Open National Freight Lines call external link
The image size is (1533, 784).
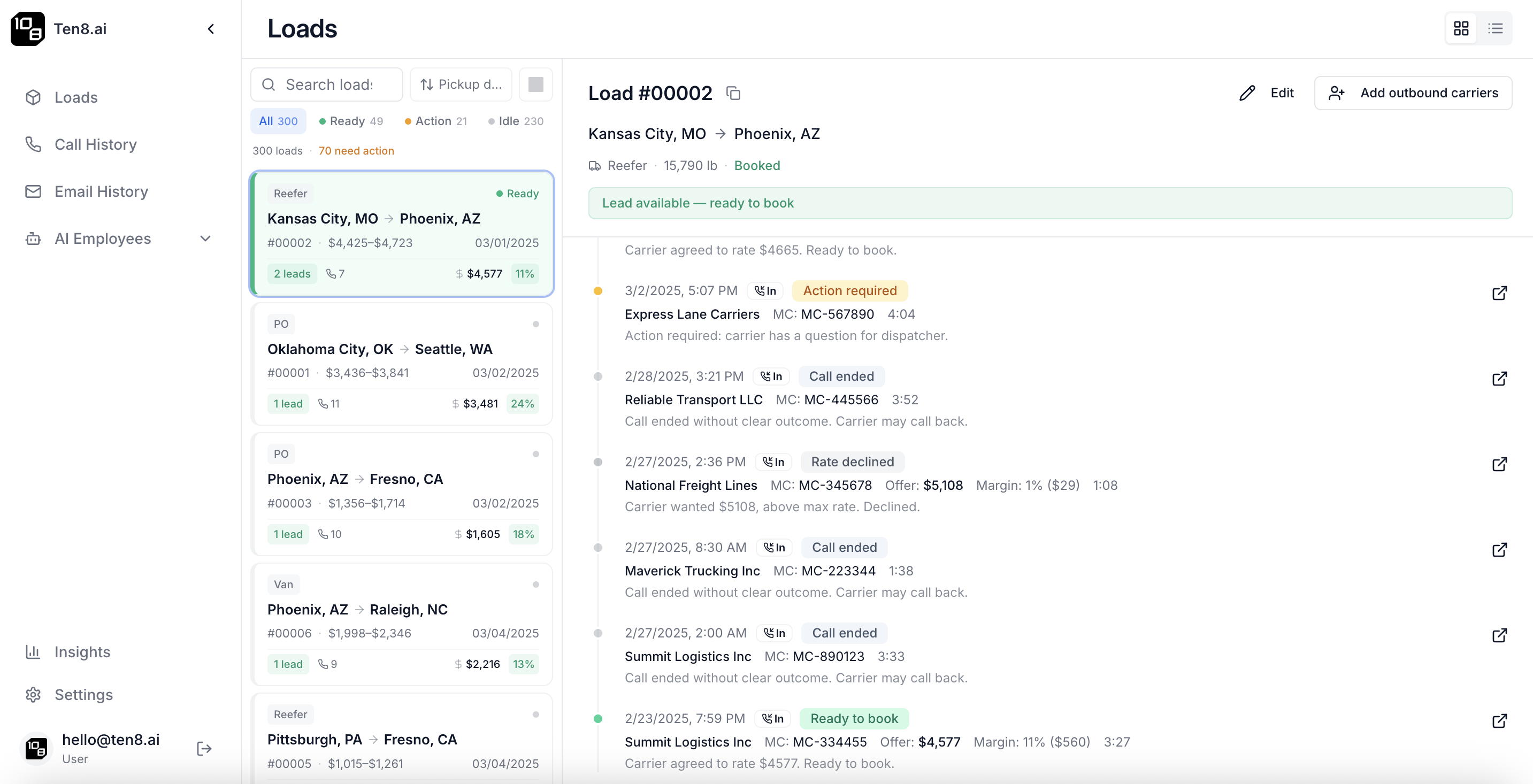pos(1499,464)
